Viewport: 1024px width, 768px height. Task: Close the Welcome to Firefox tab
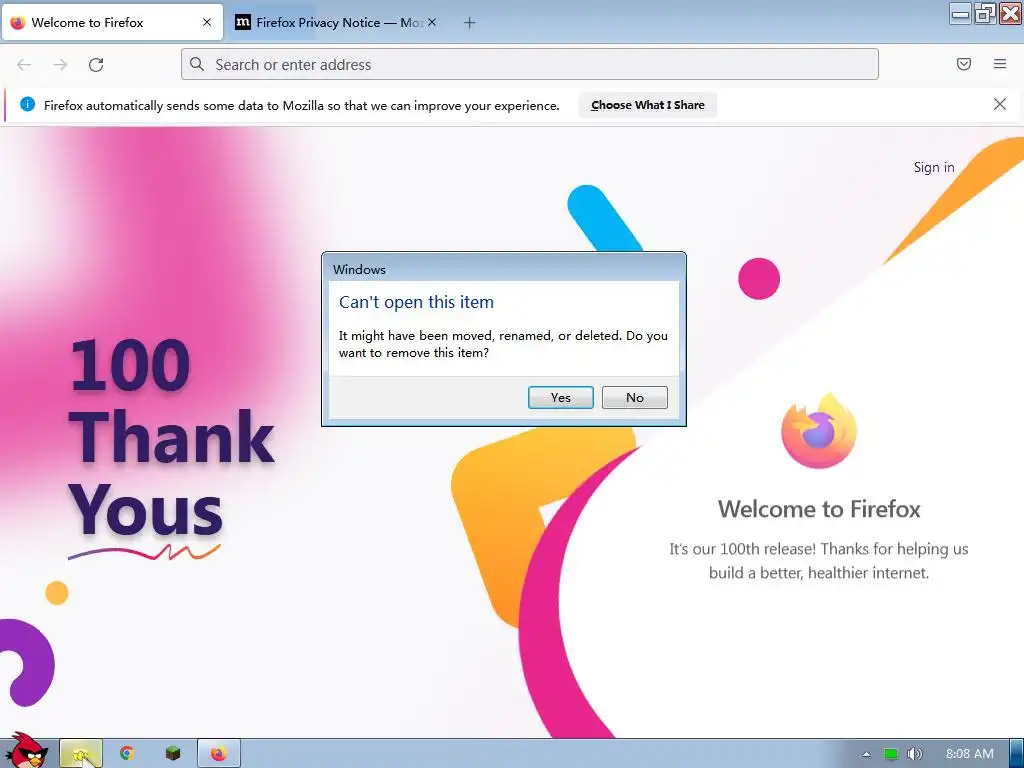click(207, 22)
